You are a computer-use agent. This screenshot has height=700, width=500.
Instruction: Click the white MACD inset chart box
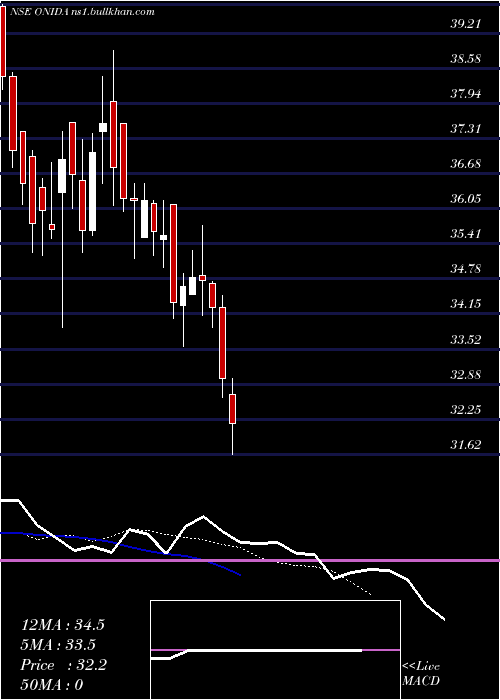275,650
